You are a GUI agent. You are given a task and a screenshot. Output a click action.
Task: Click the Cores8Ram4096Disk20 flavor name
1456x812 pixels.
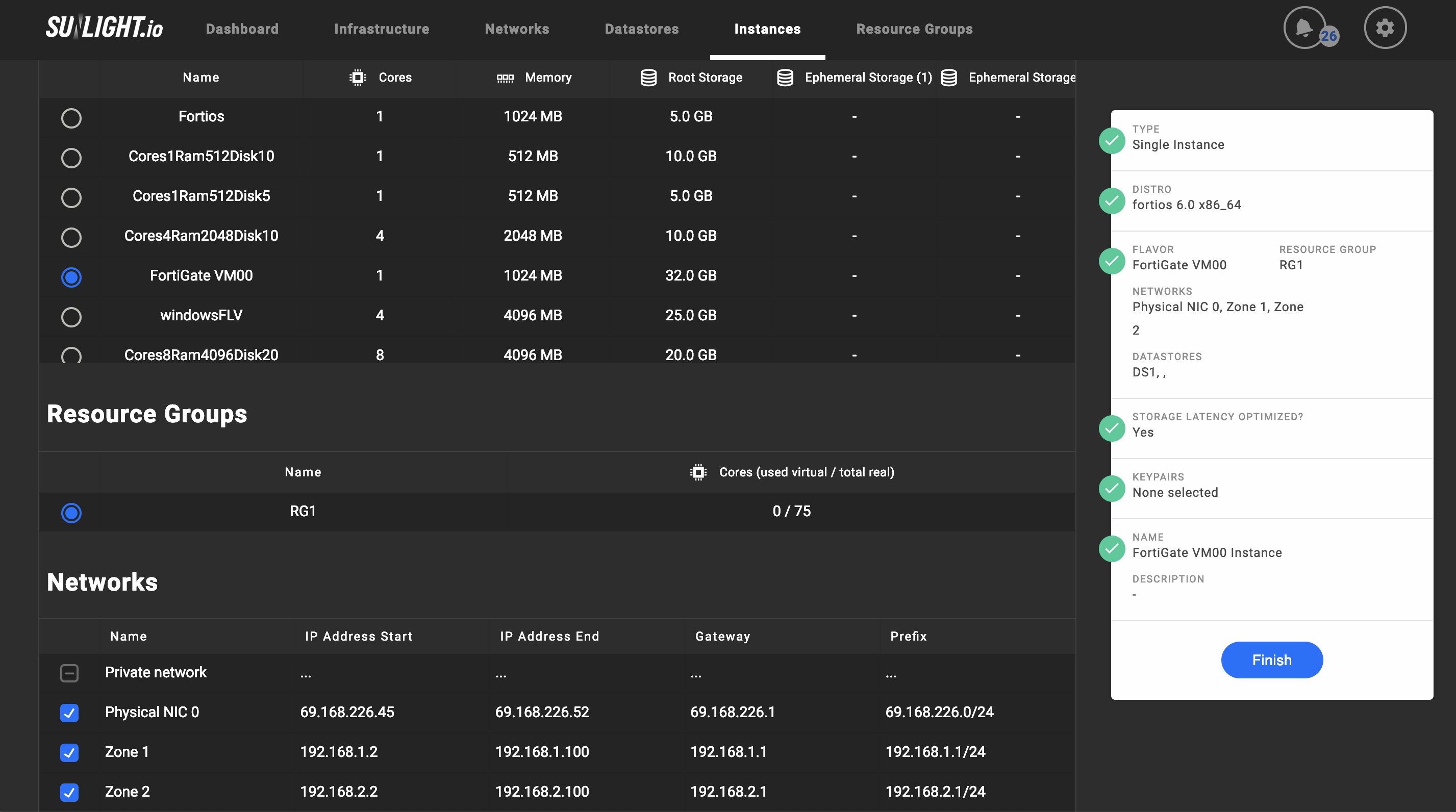coord(201,355)
